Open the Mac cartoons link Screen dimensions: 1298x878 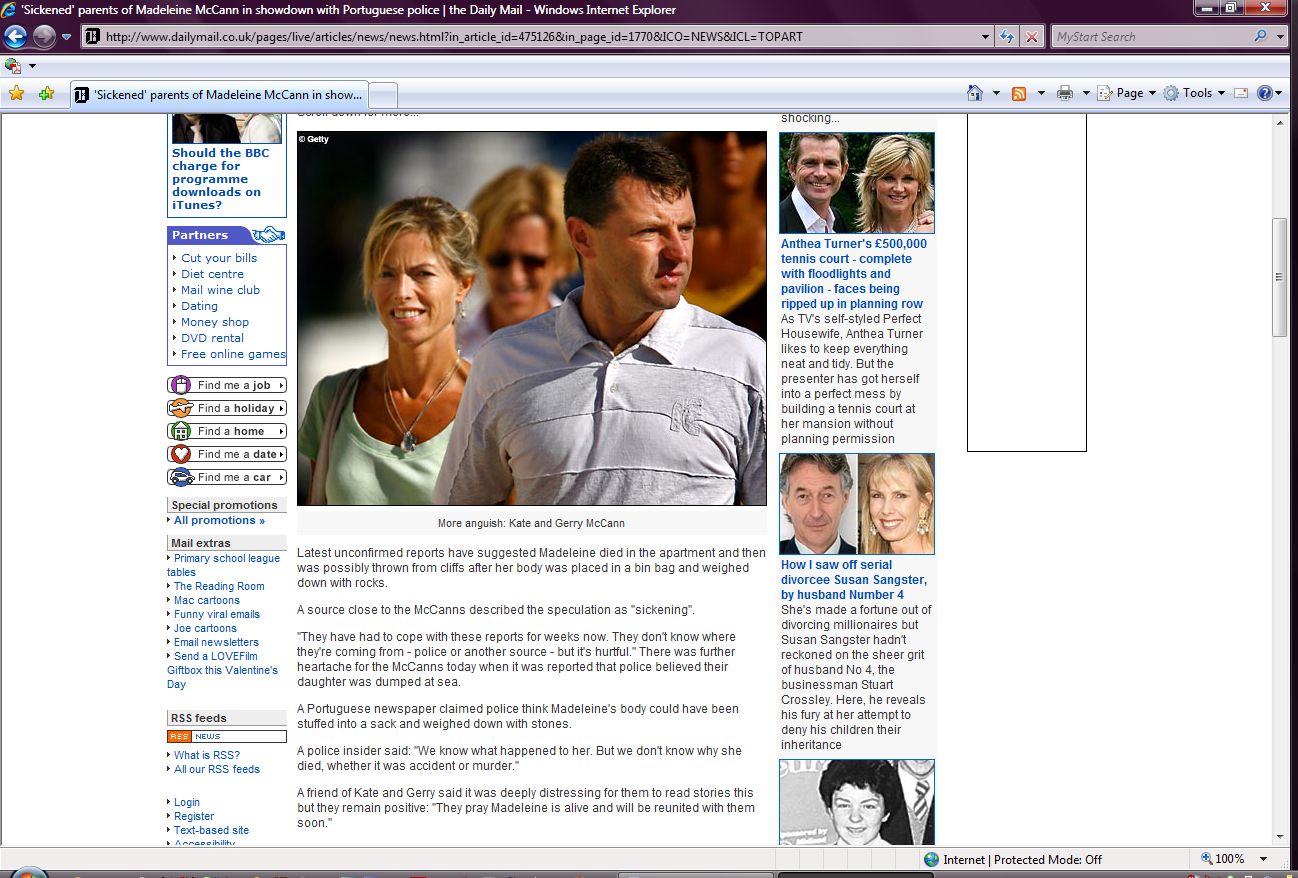coord(206,600)
